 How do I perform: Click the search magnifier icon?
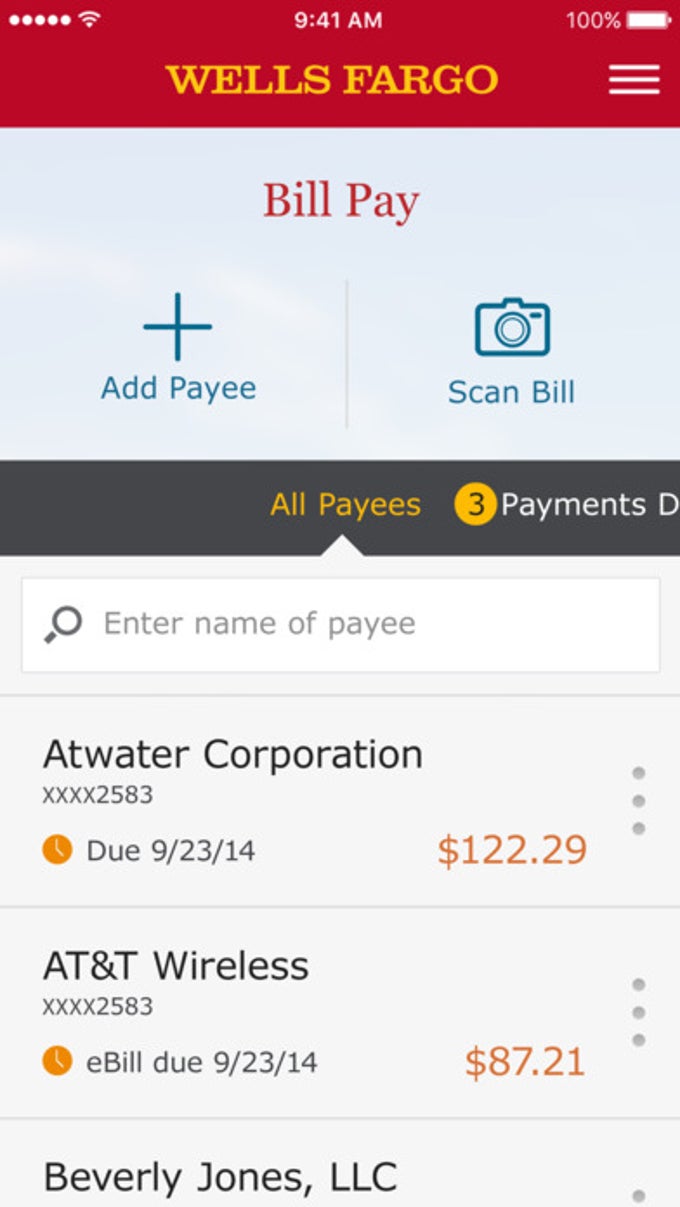pyautogui.click(x=62, y=624)
